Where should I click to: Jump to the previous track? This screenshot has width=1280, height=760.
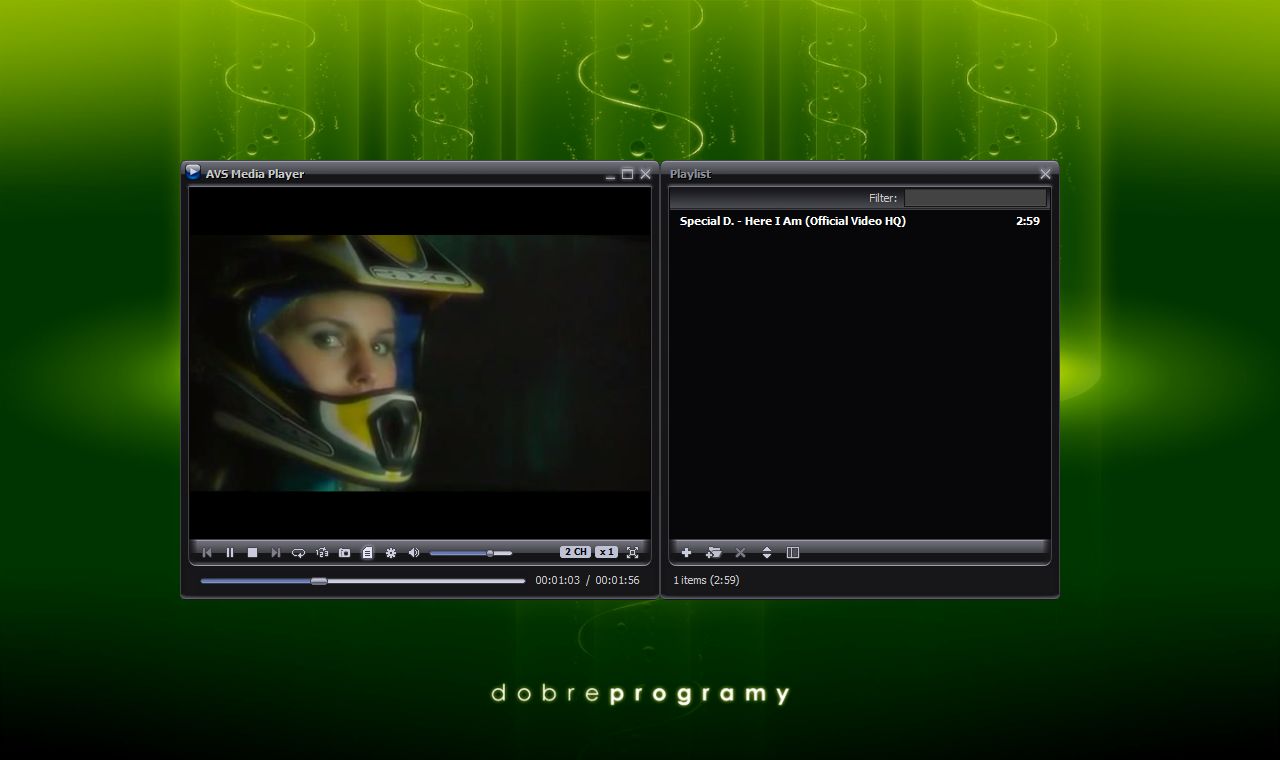(207, 552)
